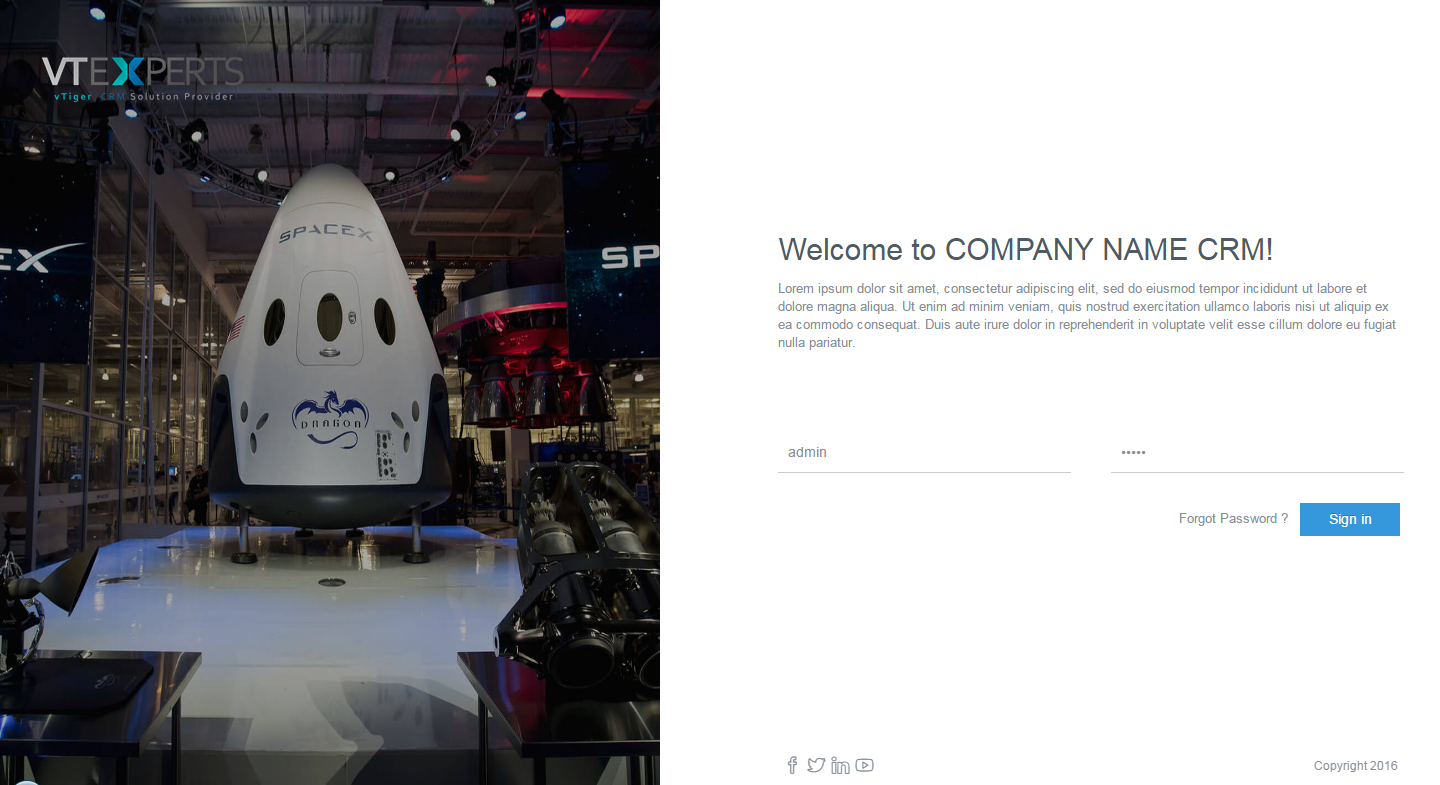Sign in with the blue button
The width and height of the screenshot is (1440, 785).
(1350, 519)
